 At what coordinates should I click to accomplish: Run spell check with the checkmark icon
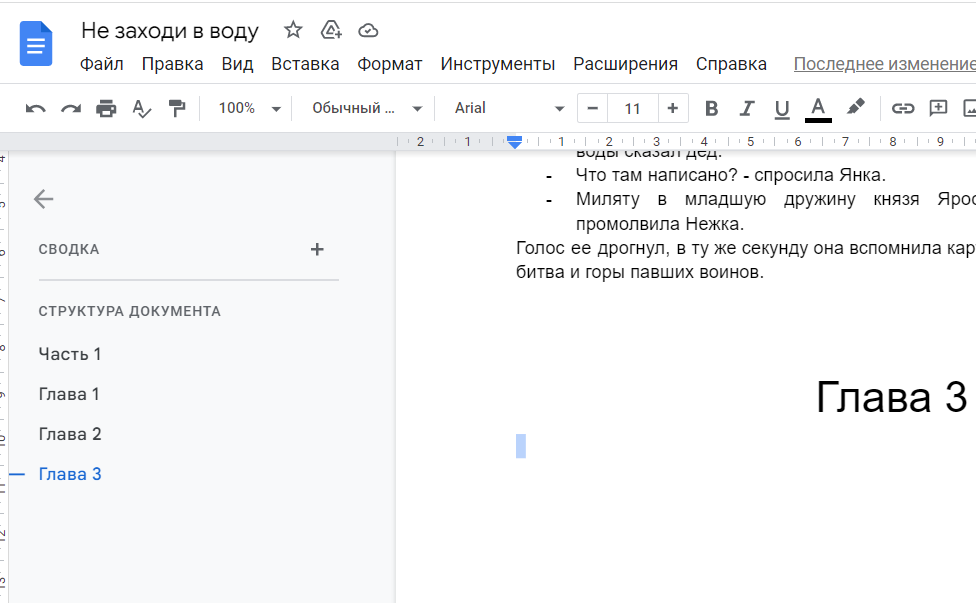coord(142,108)
